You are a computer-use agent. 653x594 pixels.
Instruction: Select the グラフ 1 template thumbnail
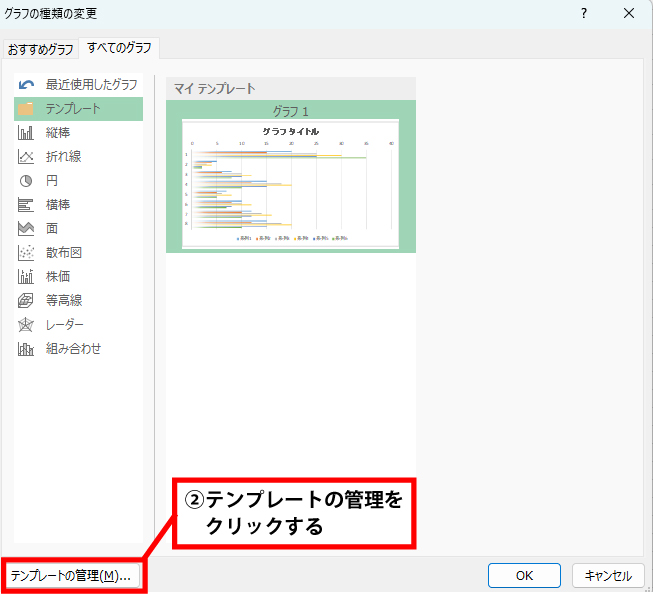(x=291, y=184)
